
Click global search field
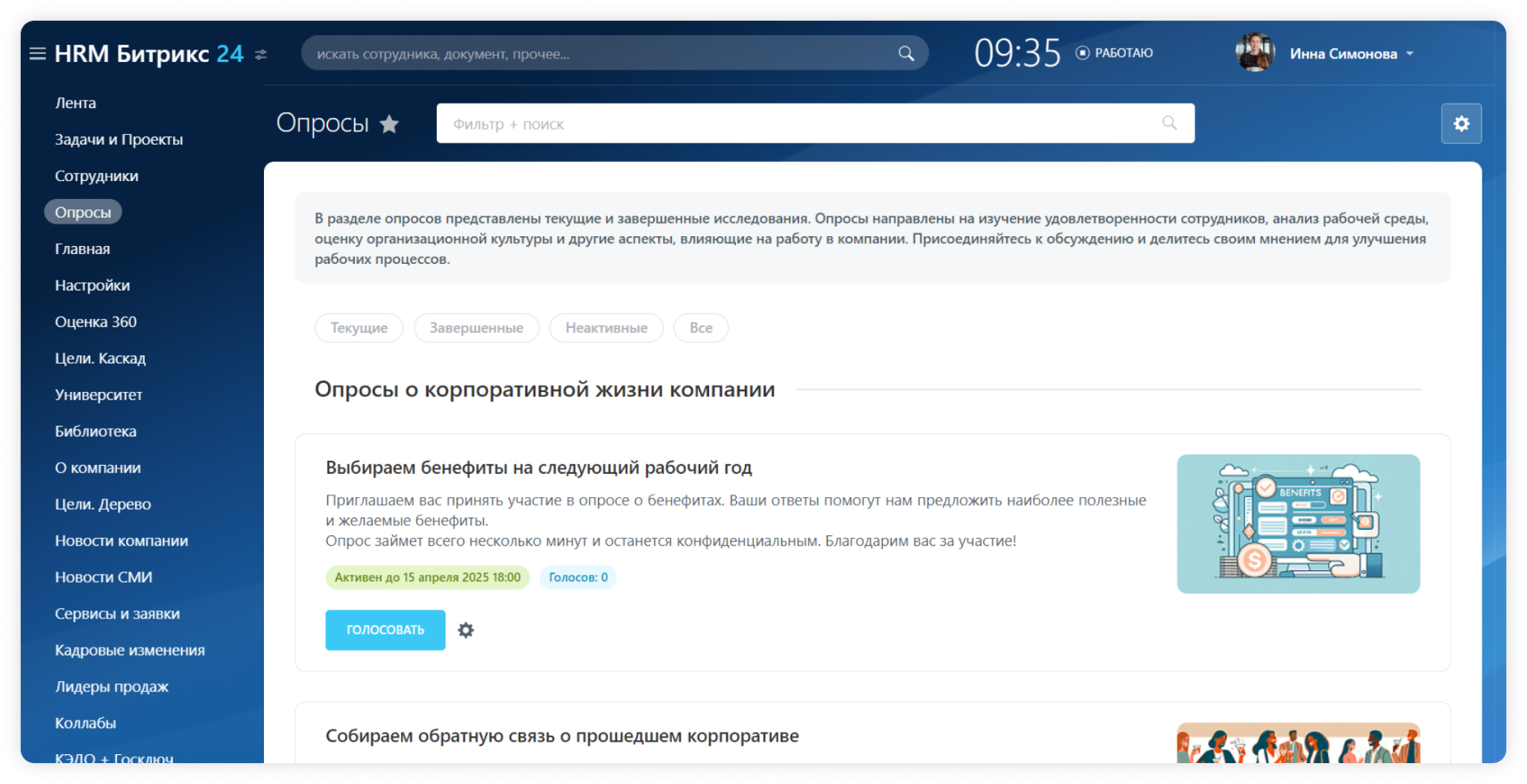tap(614, 54)
